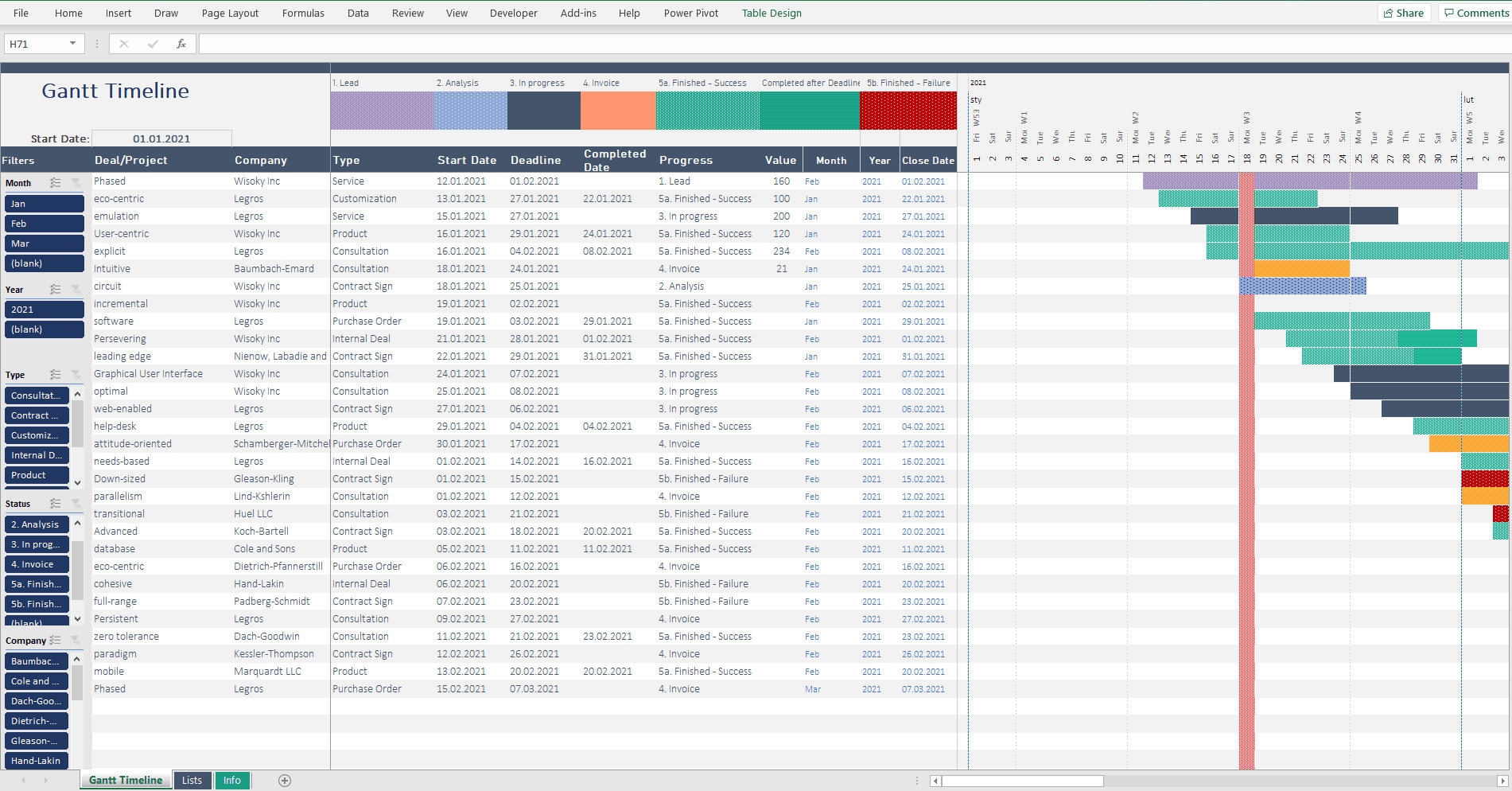Toggle the 2021 item in the Year slicer
Image resolution: width=1512 pixels, height=791 pixels.
click(44, 309)
